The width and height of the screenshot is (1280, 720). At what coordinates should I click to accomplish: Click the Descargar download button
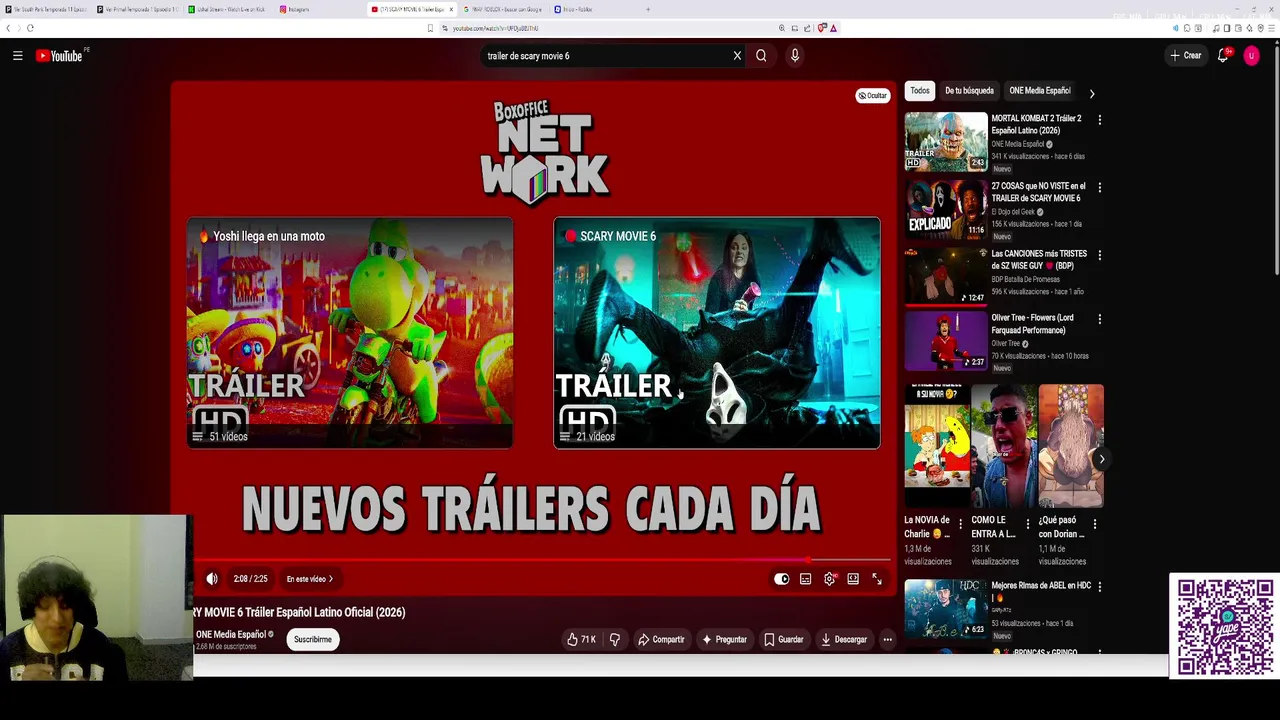[844, 640]
